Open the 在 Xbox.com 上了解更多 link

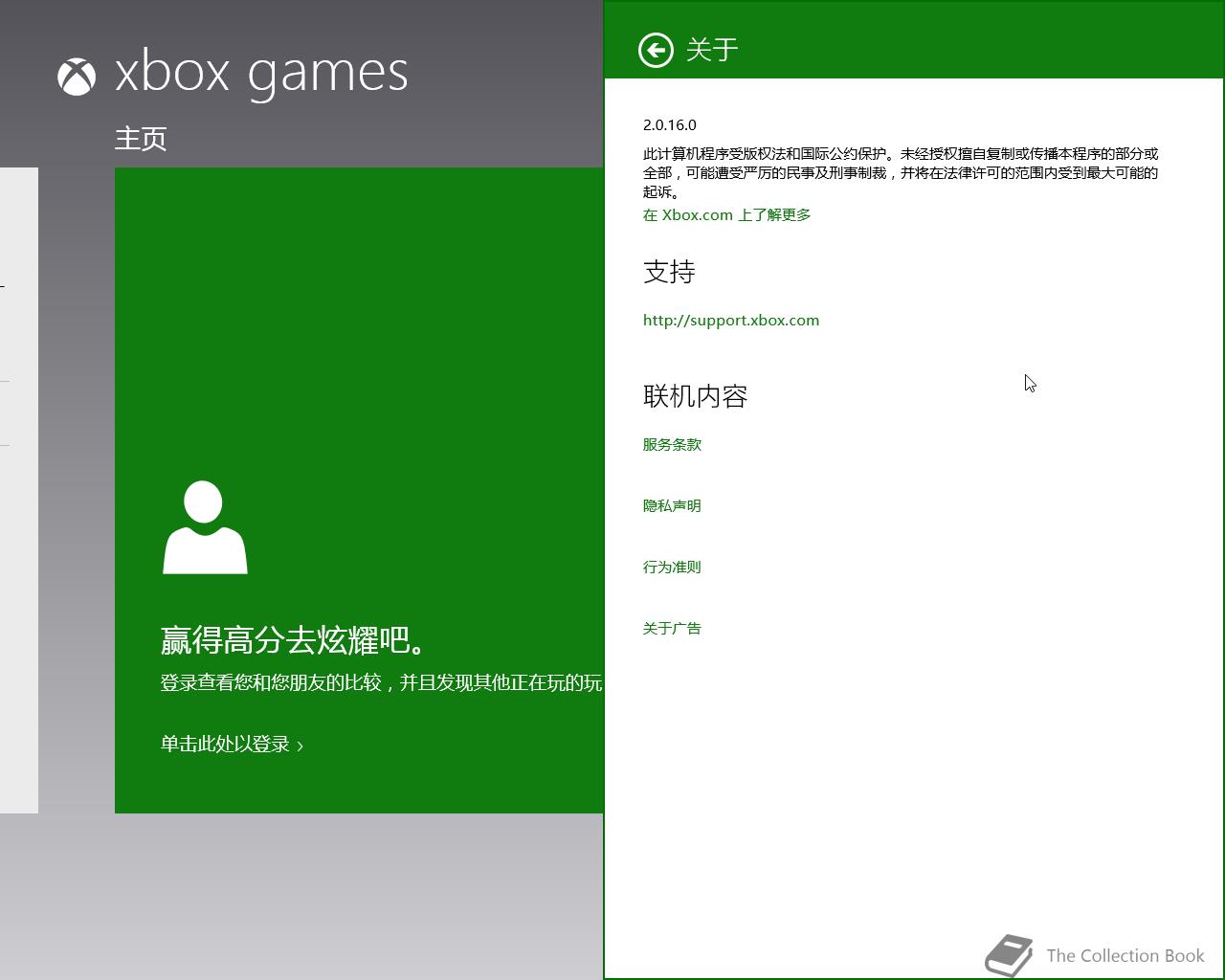click(x=727, y=215)
